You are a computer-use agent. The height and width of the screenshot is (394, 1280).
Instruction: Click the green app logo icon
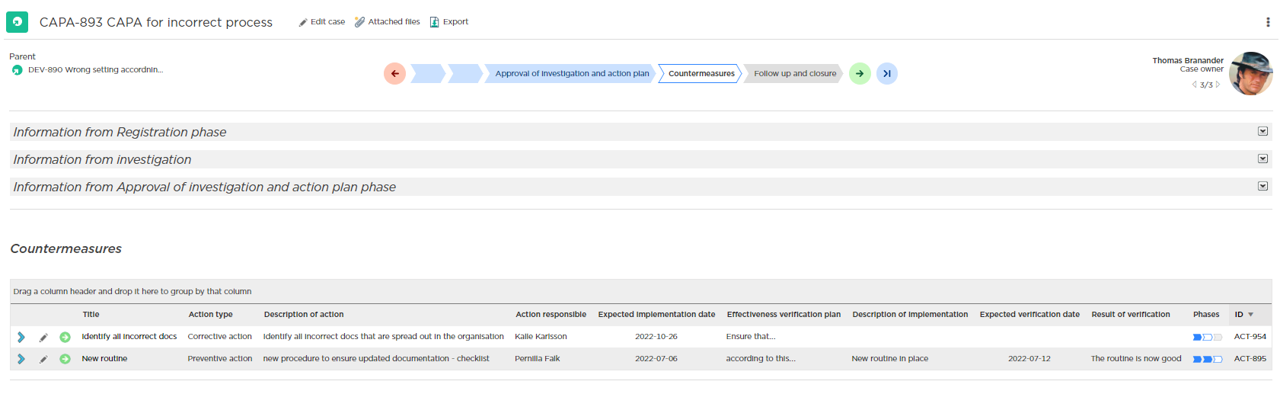[17, 22]
